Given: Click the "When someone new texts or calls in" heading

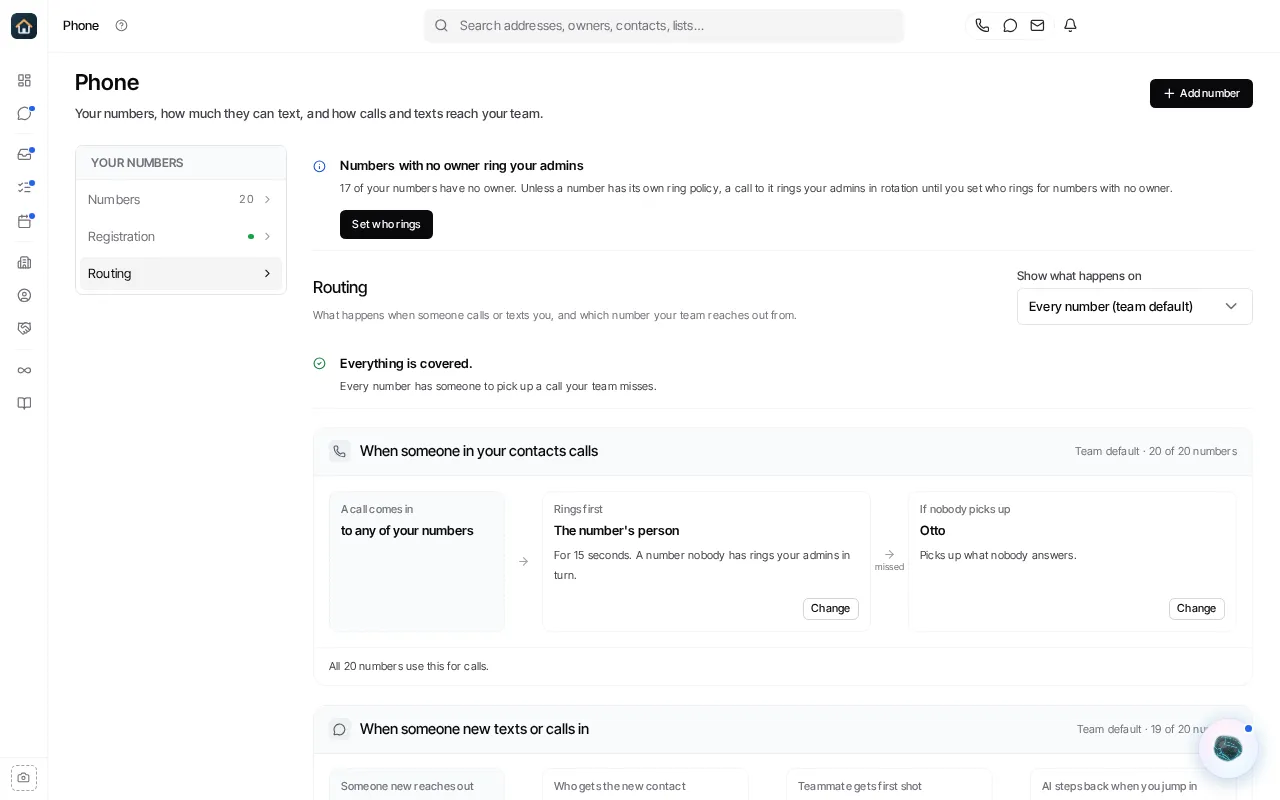Looking at the screenshot, I should 474,729.
